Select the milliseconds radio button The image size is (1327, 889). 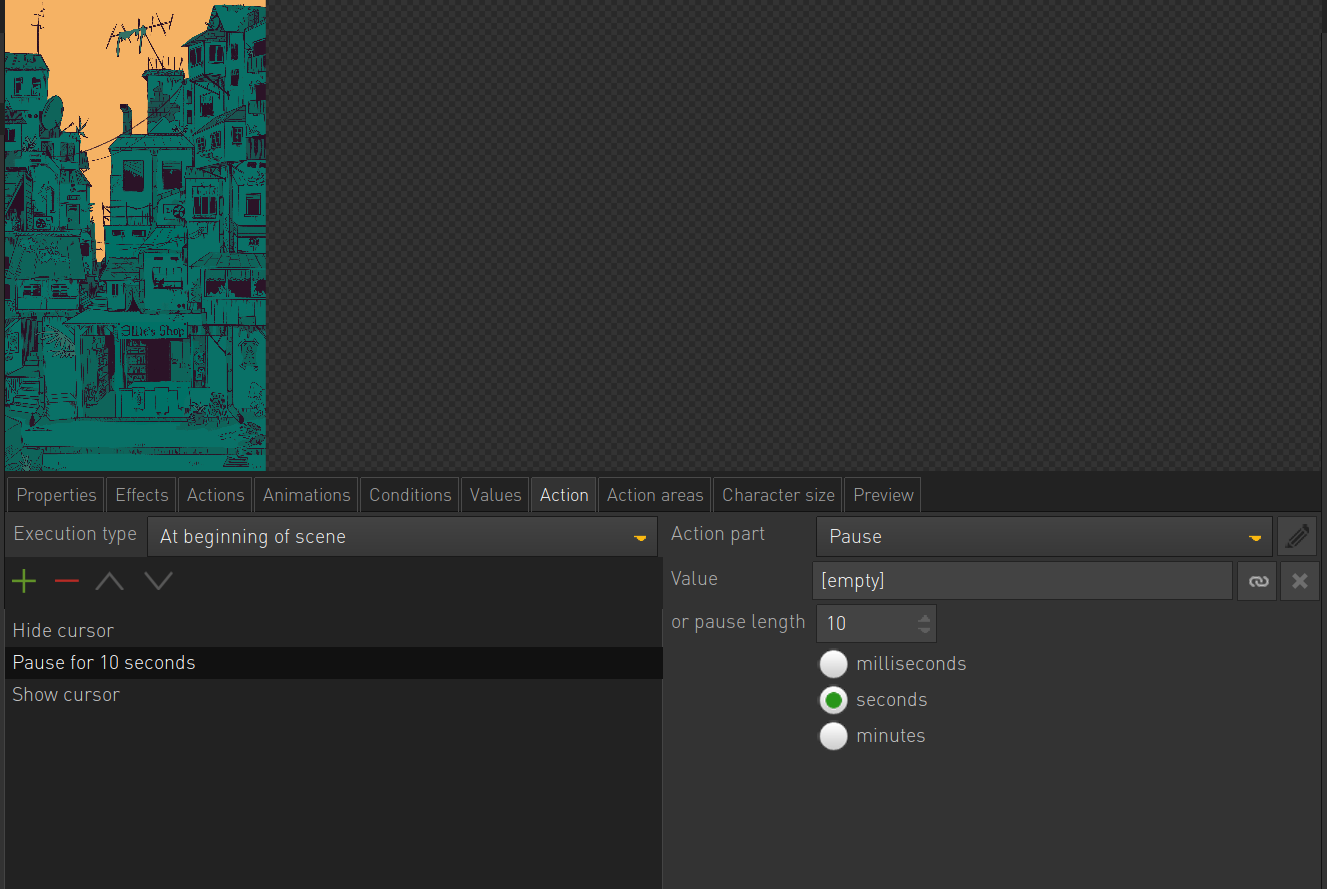(833, 664)
